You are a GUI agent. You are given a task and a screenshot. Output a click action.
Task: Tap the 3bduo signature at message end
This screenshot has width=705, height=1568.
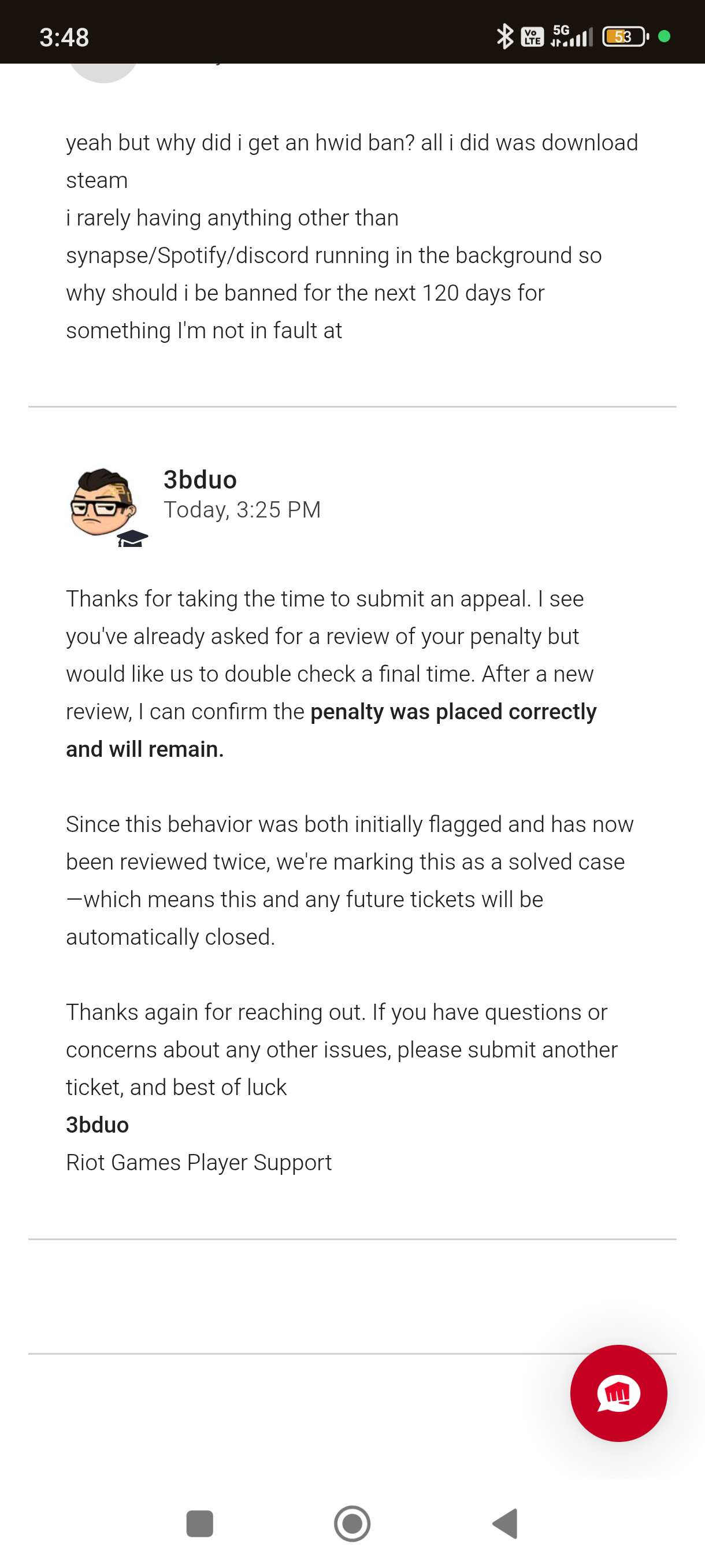pyautogui.click(x=97, y=1125)
